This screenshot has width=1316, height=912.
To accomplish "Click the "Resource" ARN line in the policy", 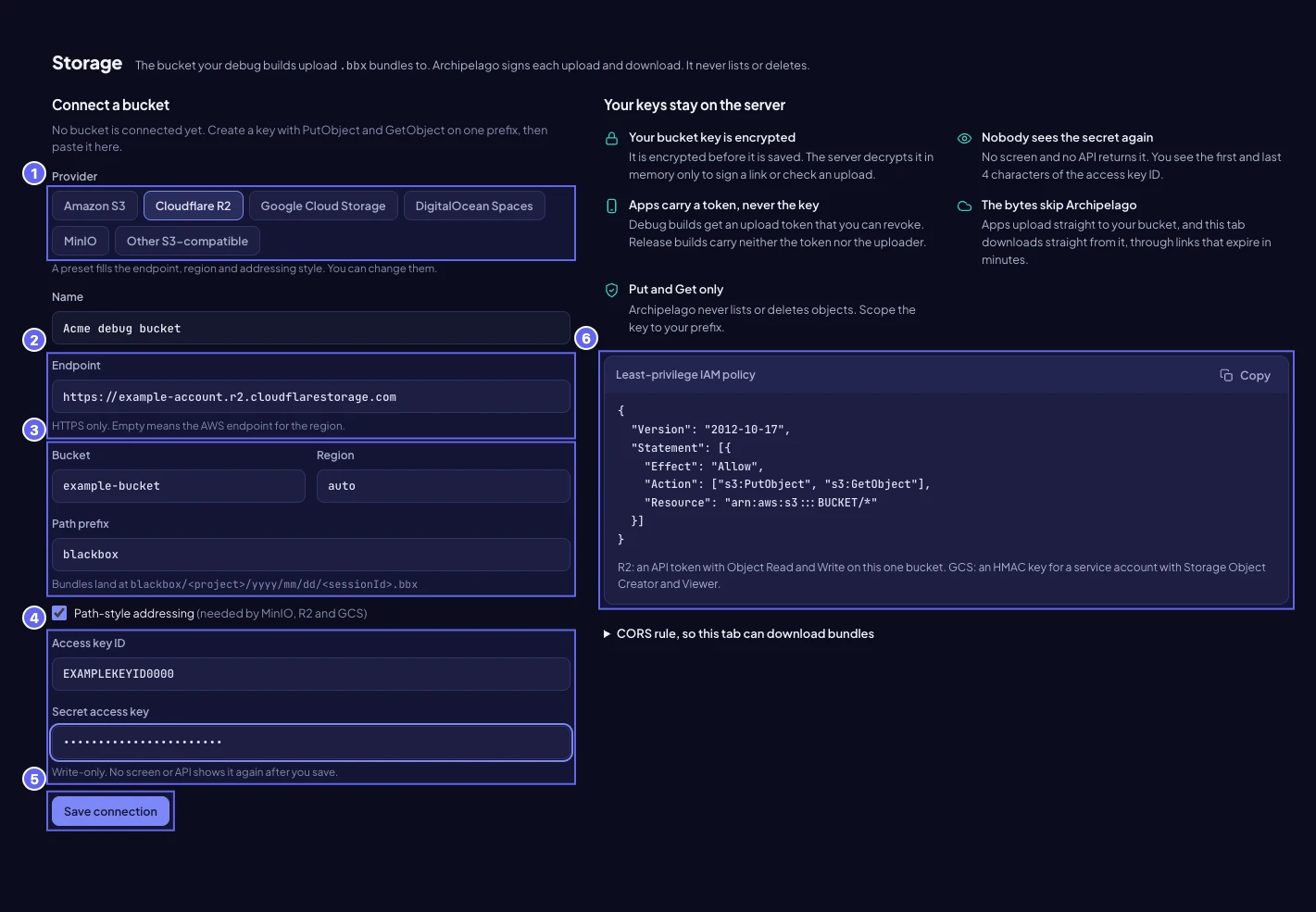I will tap(760, 503).
